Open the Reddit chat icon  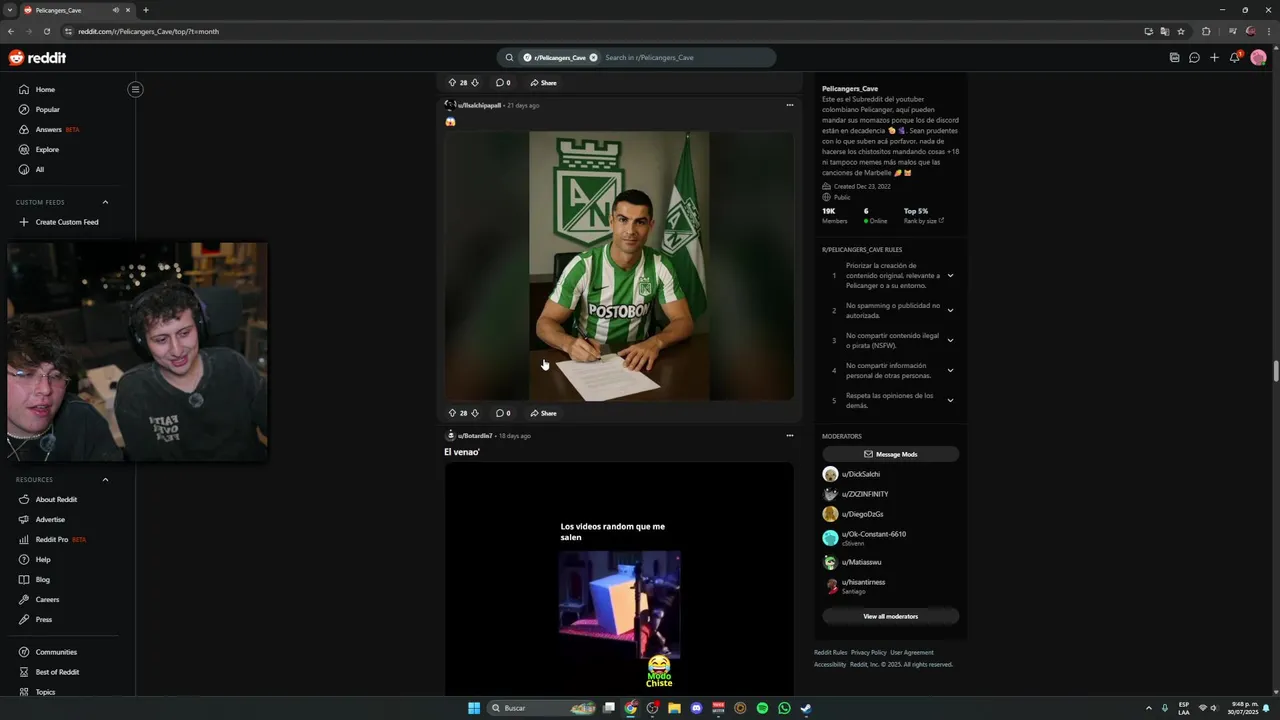pyautogui.click(x=1194, y=58)
